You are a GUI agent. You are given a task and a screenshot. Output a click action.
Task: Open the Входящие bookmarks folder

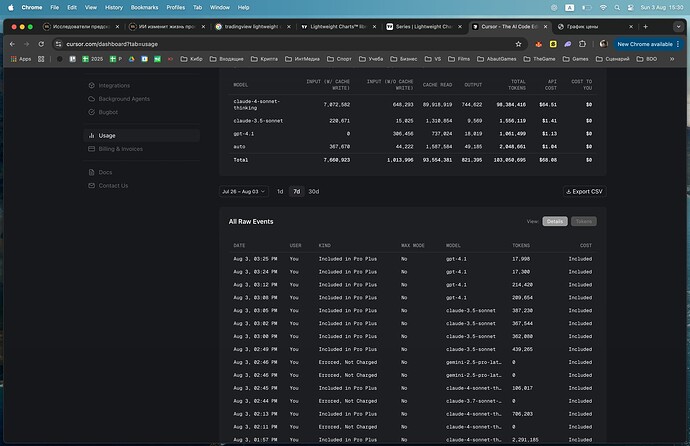pos(226,59)
